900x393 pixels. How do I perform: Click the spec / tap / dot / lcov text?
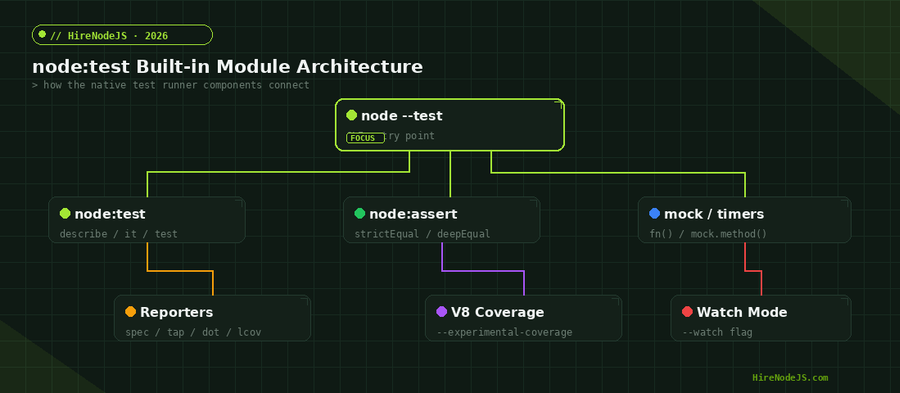tap(193, 332)
